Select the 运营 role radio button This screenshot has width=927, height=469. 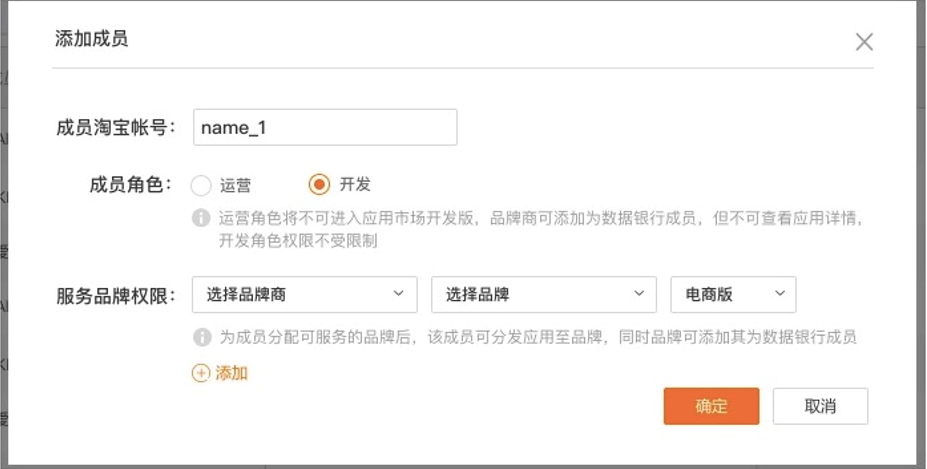(x=201, y=185)
